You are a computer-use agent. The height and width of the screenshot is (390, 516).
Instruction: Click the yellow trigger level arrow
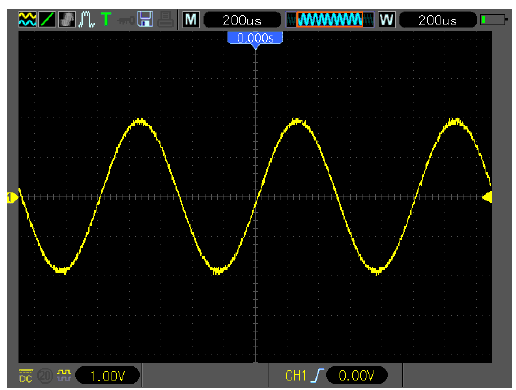(x=487, y=197)
